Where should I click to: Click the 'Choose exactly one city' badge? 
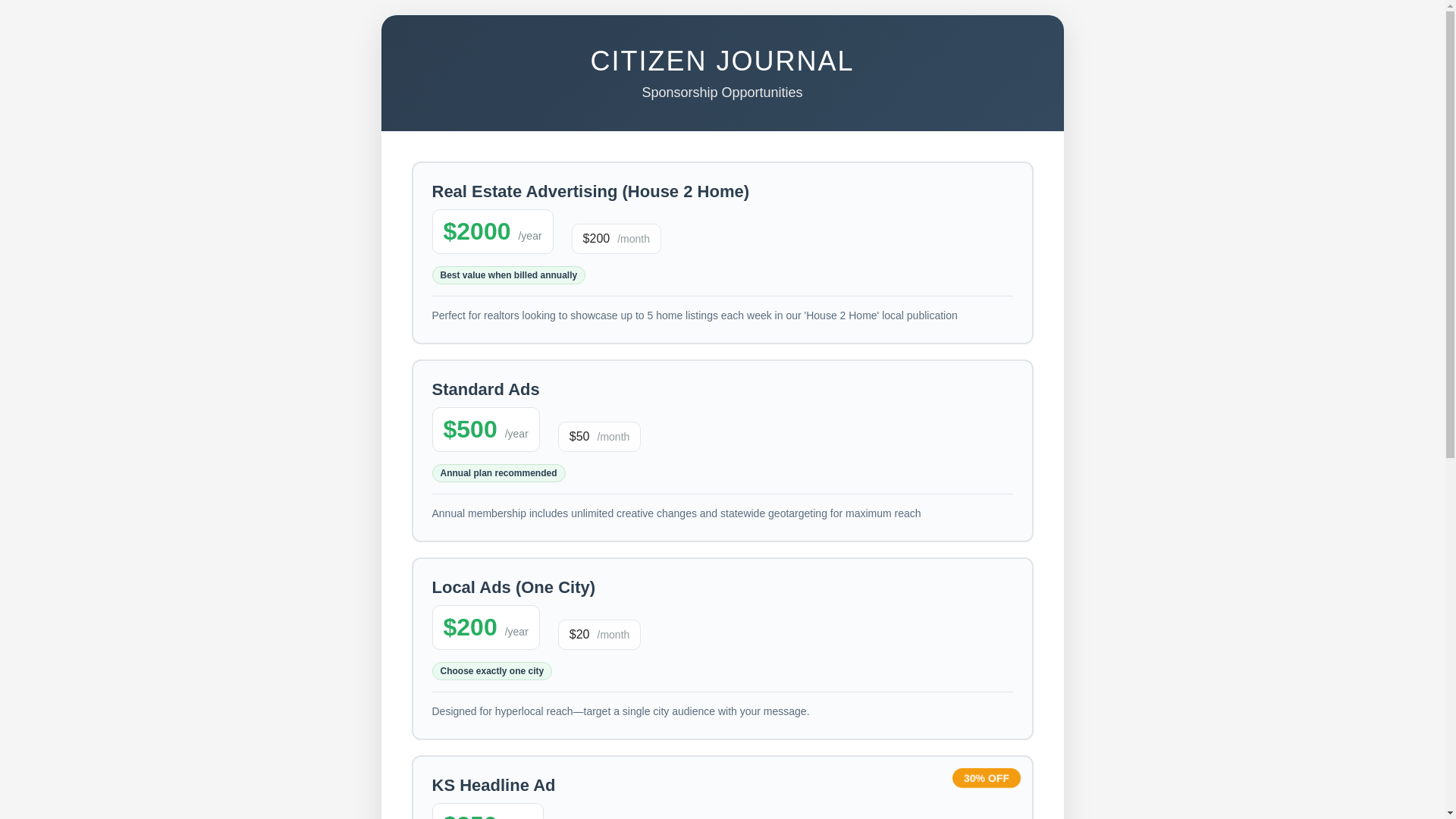pyautogui.click(x=491, y=671)
